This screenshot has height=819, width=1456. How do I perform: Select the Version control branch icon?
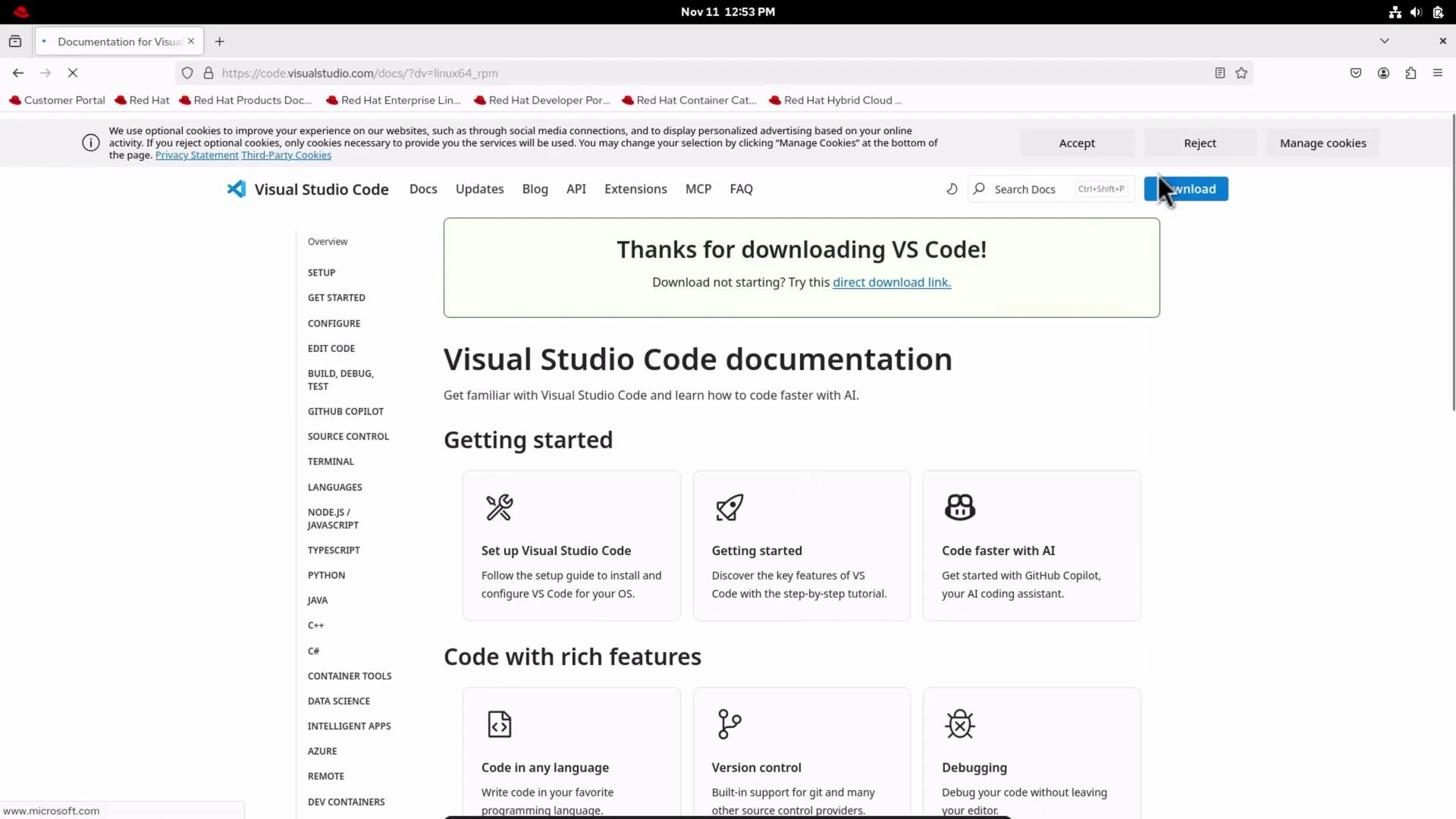pos(728,723)
